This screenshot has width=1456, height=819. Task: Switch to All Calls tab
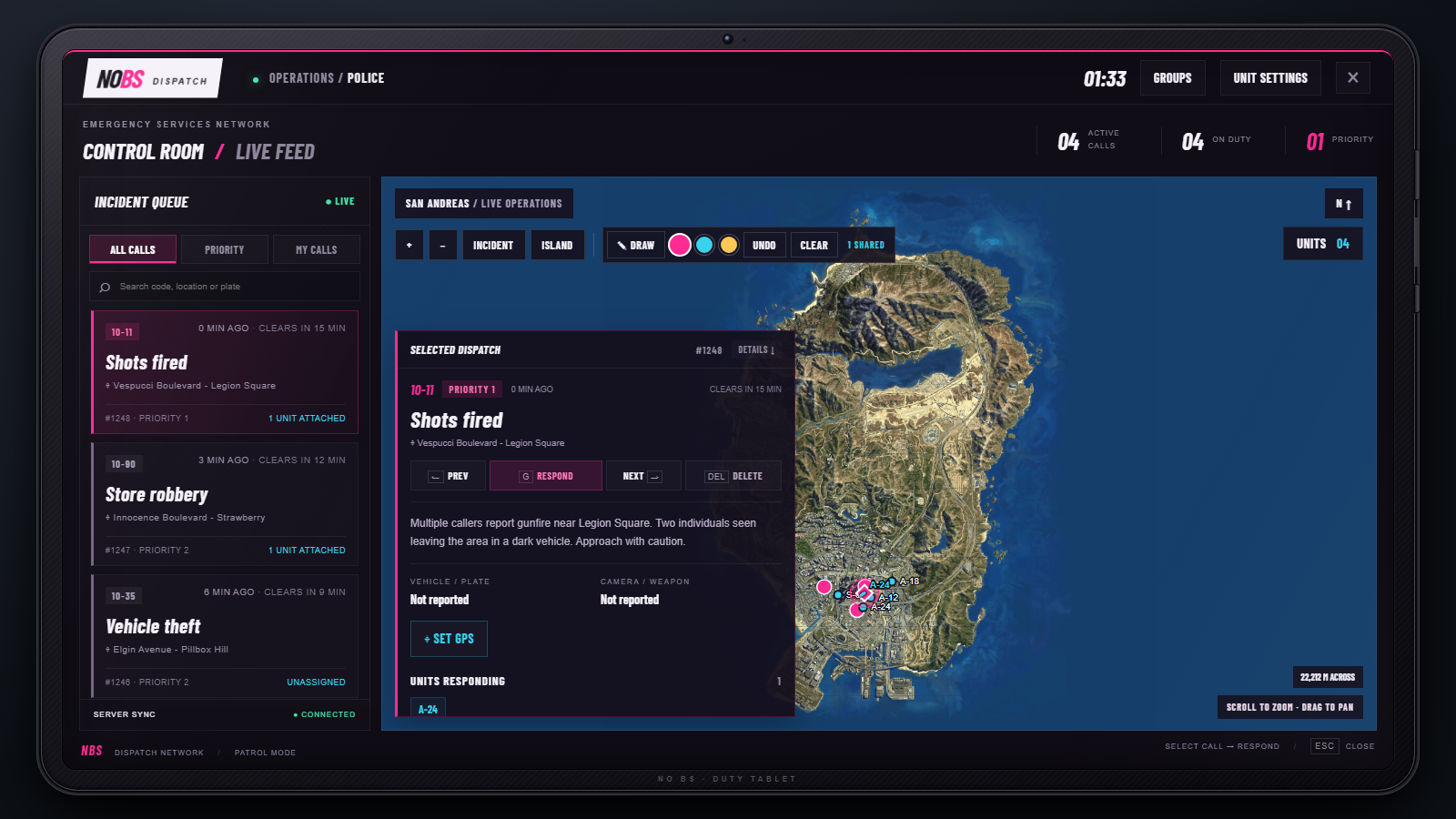133,249
